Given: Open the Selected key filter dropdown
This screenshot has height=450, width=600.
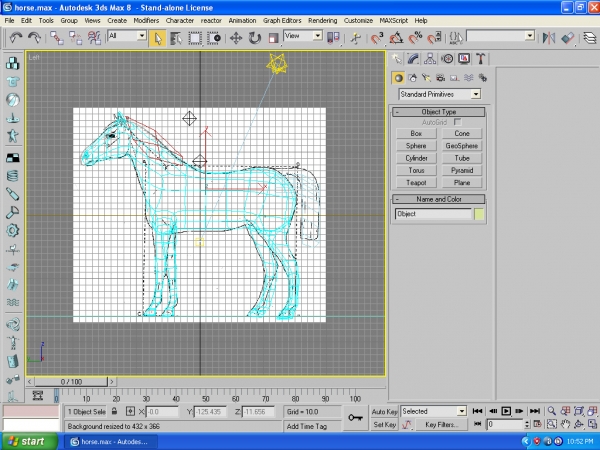Looking at the screenshot, I should 434,411.
